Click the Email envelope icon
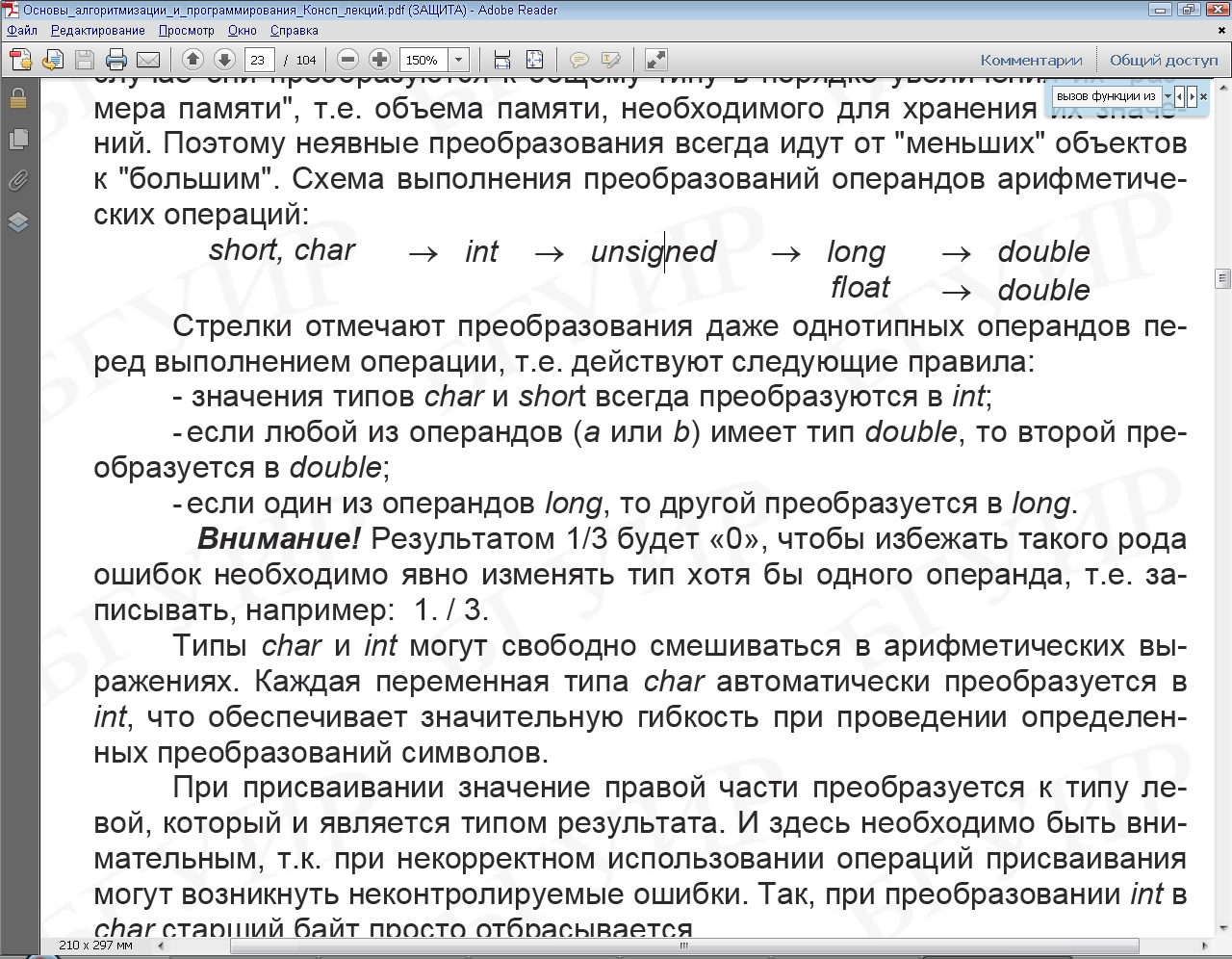 pyautogui.click(x=148, y=60)
